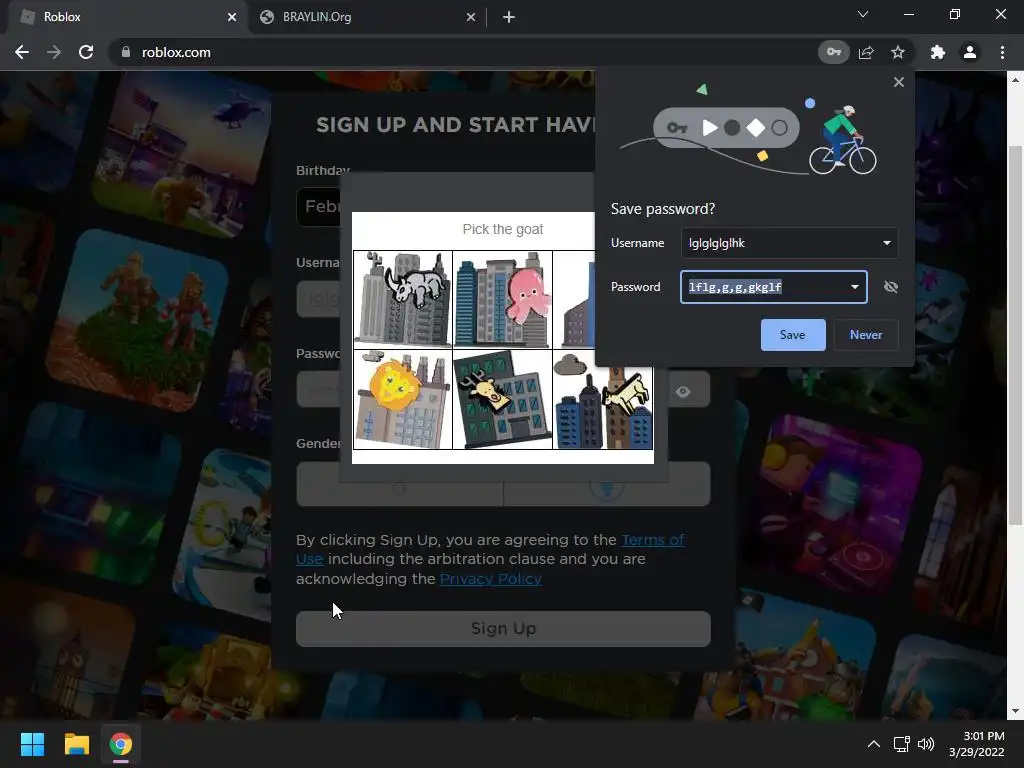This screenshot has width=1024, height=768.
Task: Click the Chrome taskbar icon
Action: (121, 744)
